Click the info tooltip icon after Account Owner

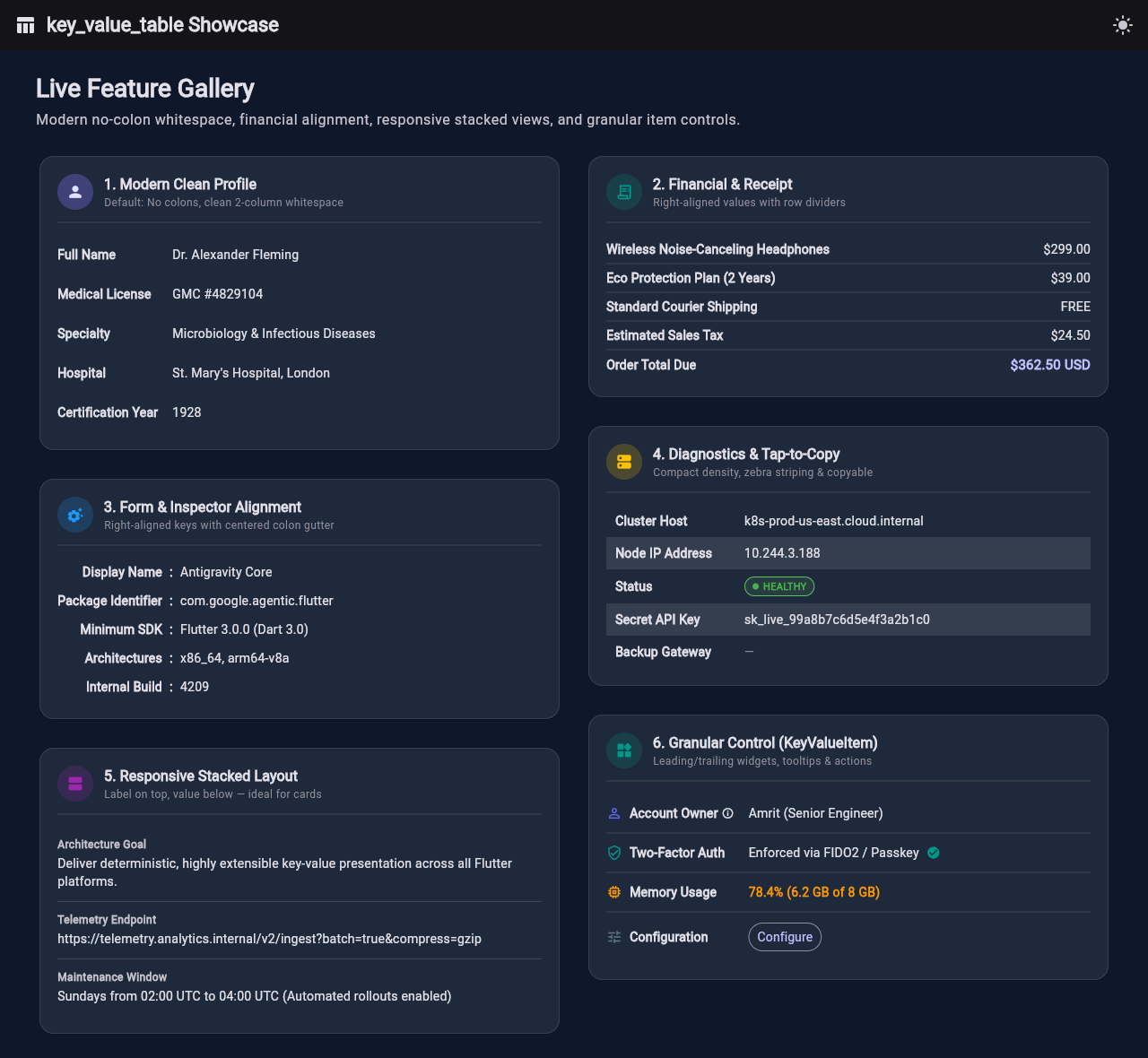tap(728, 813)
